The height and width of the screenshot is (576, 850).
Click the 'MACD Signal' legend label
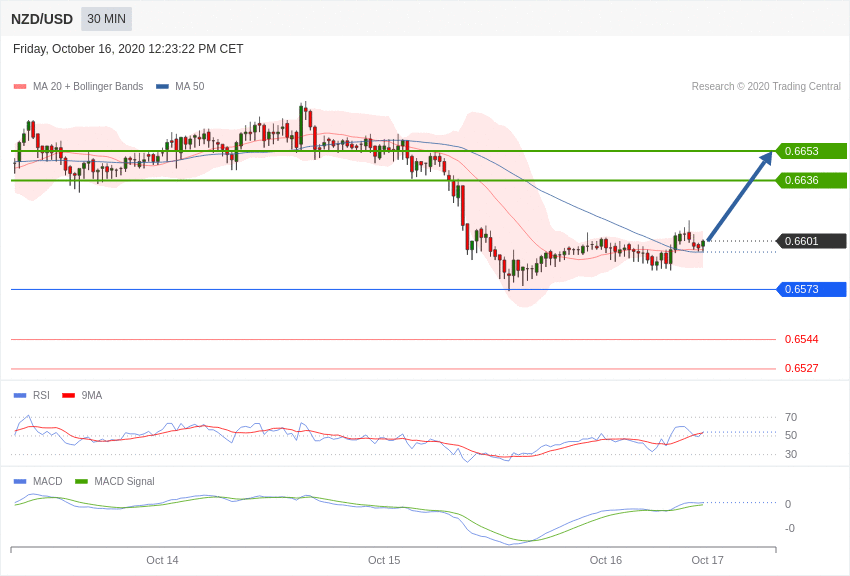coord(124,482)
